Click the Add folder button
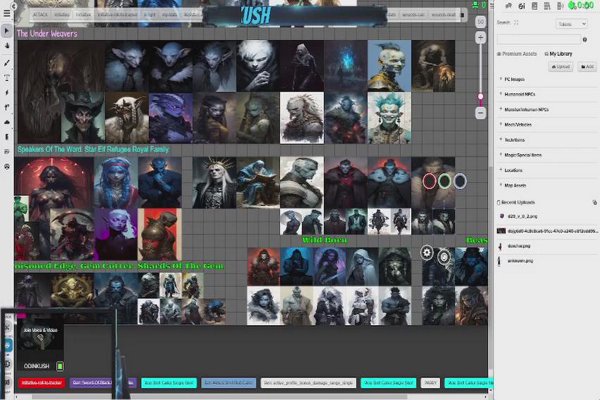This screenshot has width=600, height=400. click(587, 67)
